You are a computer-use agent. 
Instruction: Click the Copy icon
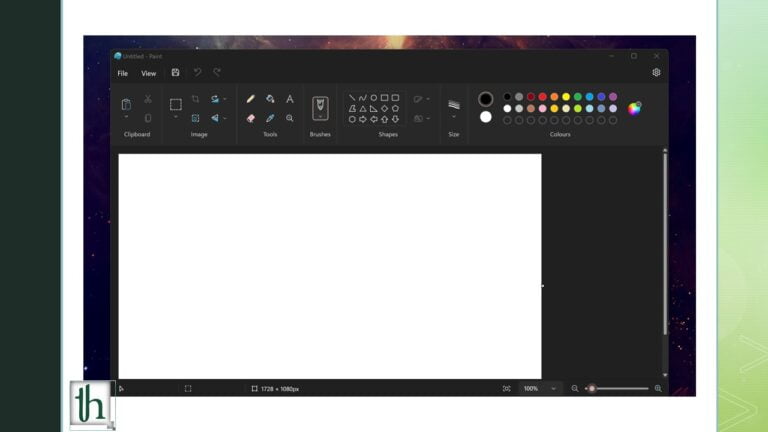pyautogui.click(x=148, y=118)
